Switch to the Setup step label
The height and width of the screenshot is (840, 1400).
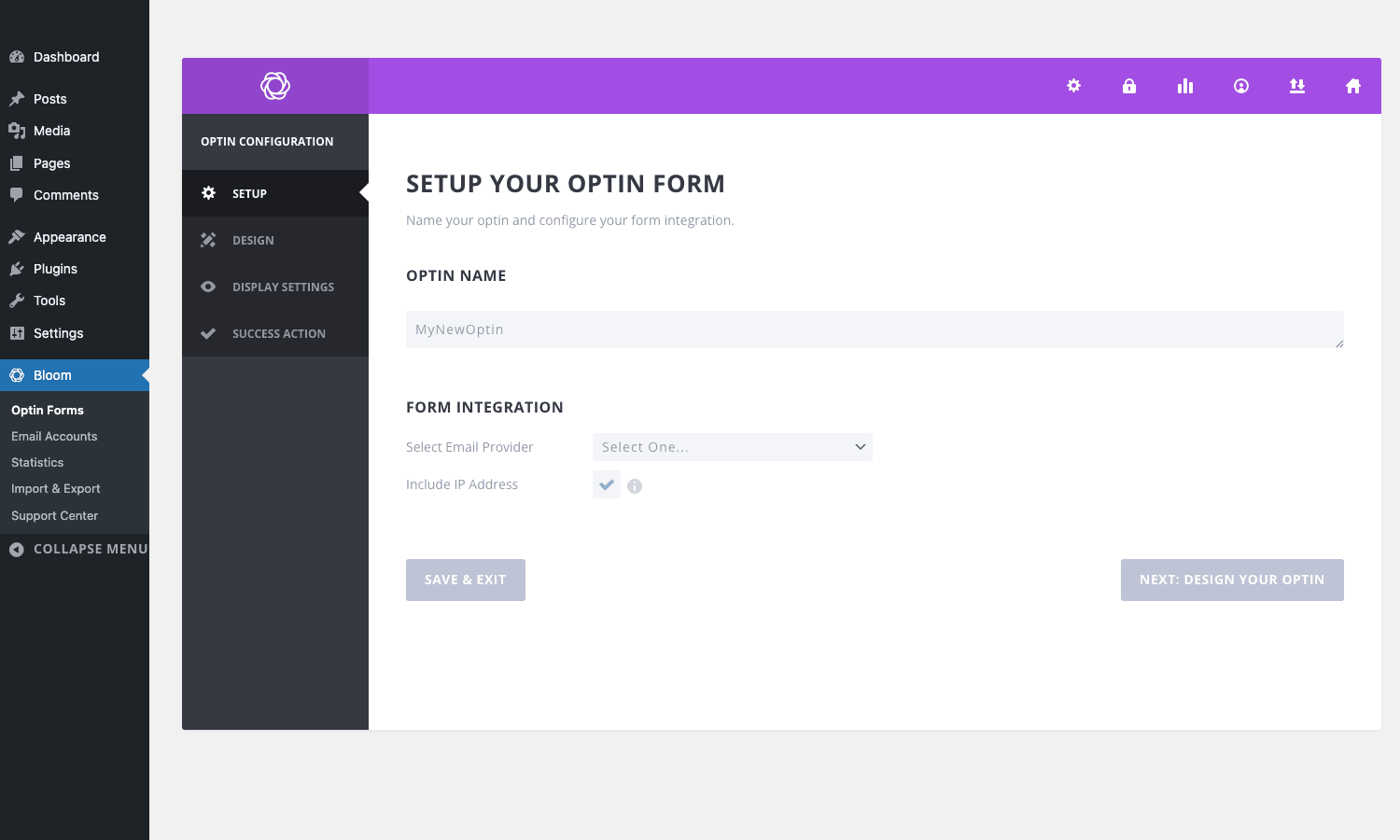click(x=249, y=193)
